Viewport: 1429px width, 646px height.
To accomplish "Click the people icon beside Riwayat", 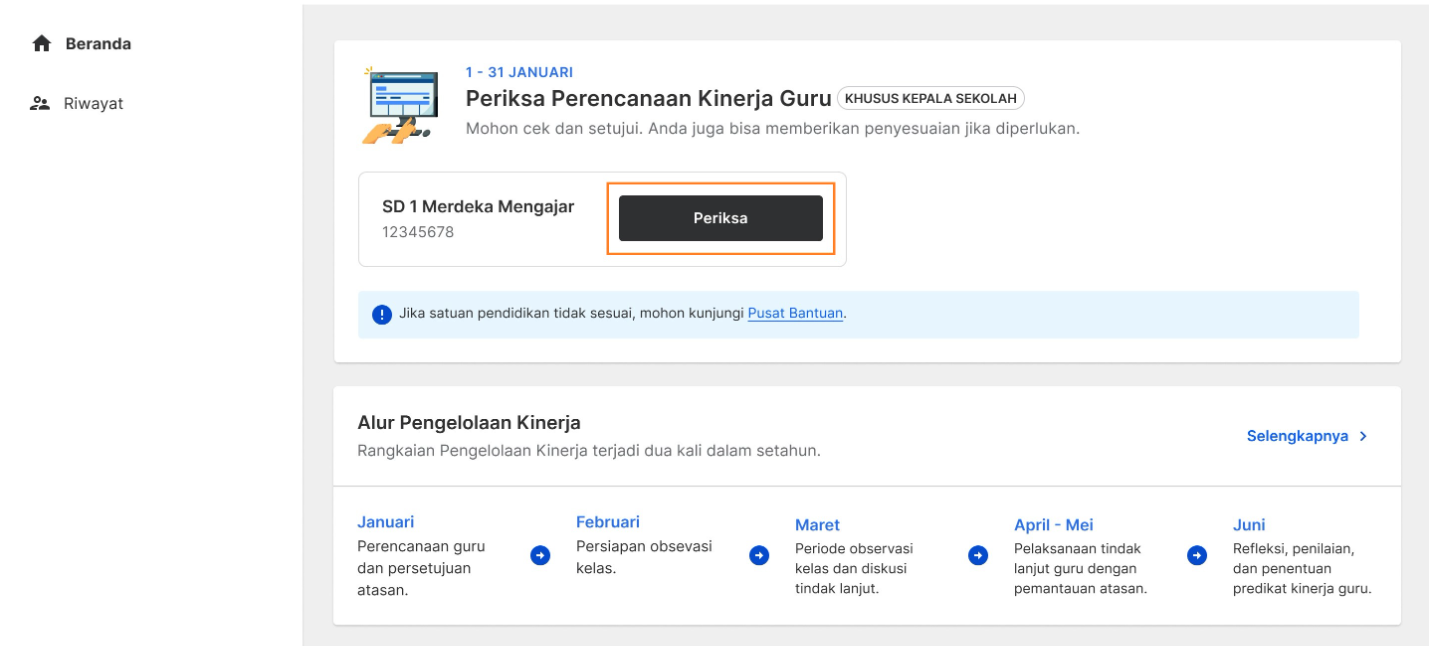I will click(x=41, y=103).
